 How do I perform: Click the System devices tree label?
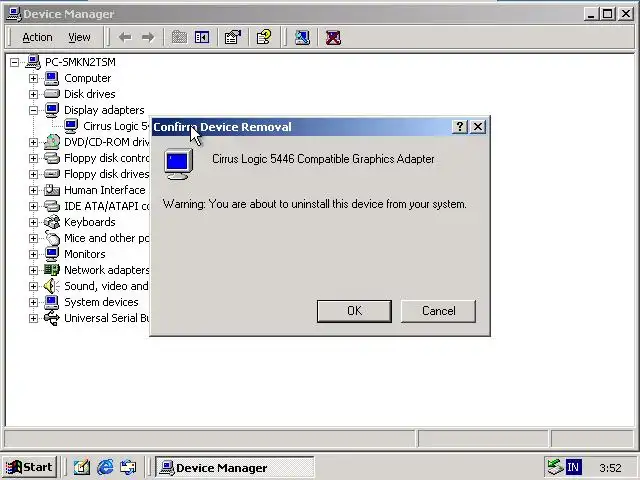pos(101,302)
